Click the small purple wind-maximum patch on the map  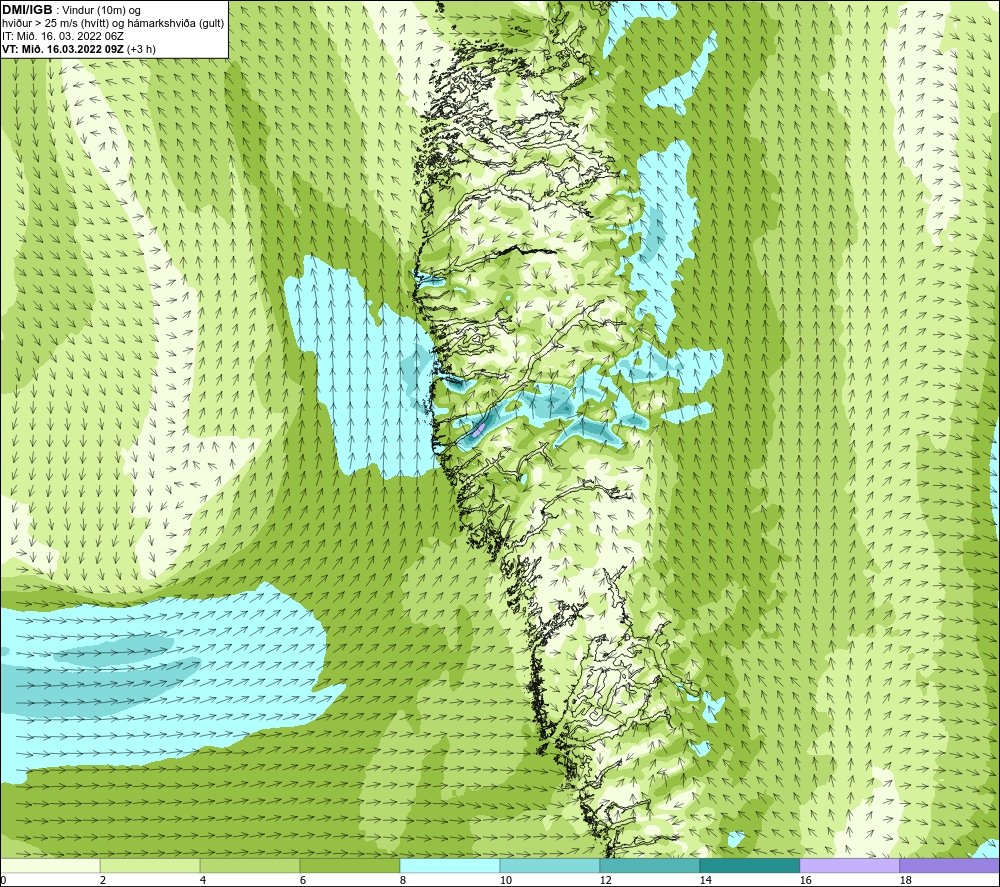480,429
